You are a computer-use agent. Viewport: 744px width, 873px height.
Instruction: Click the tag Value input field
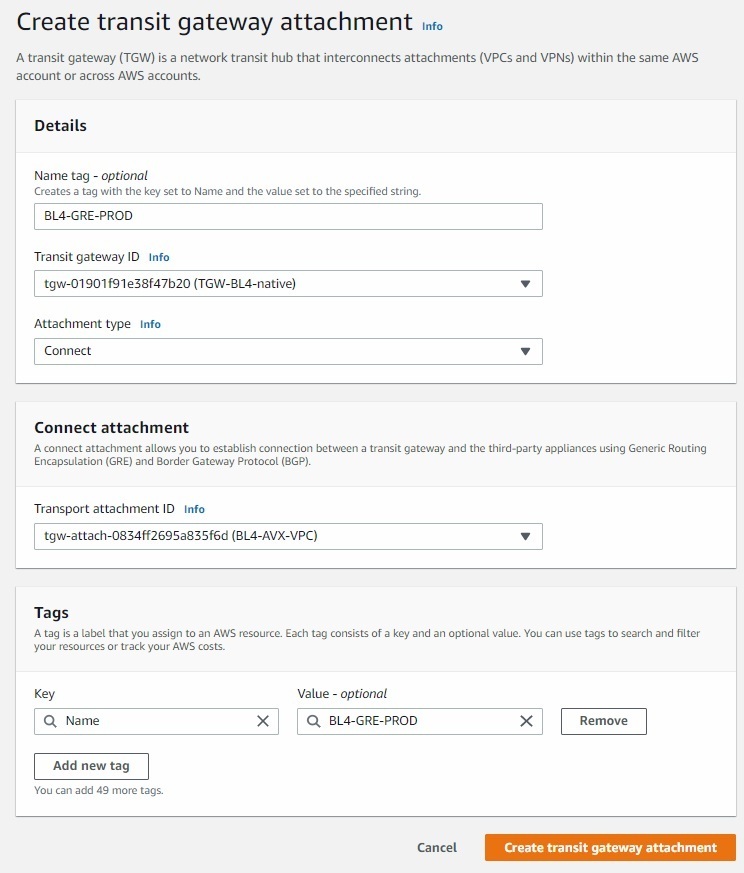click(420, 721)
